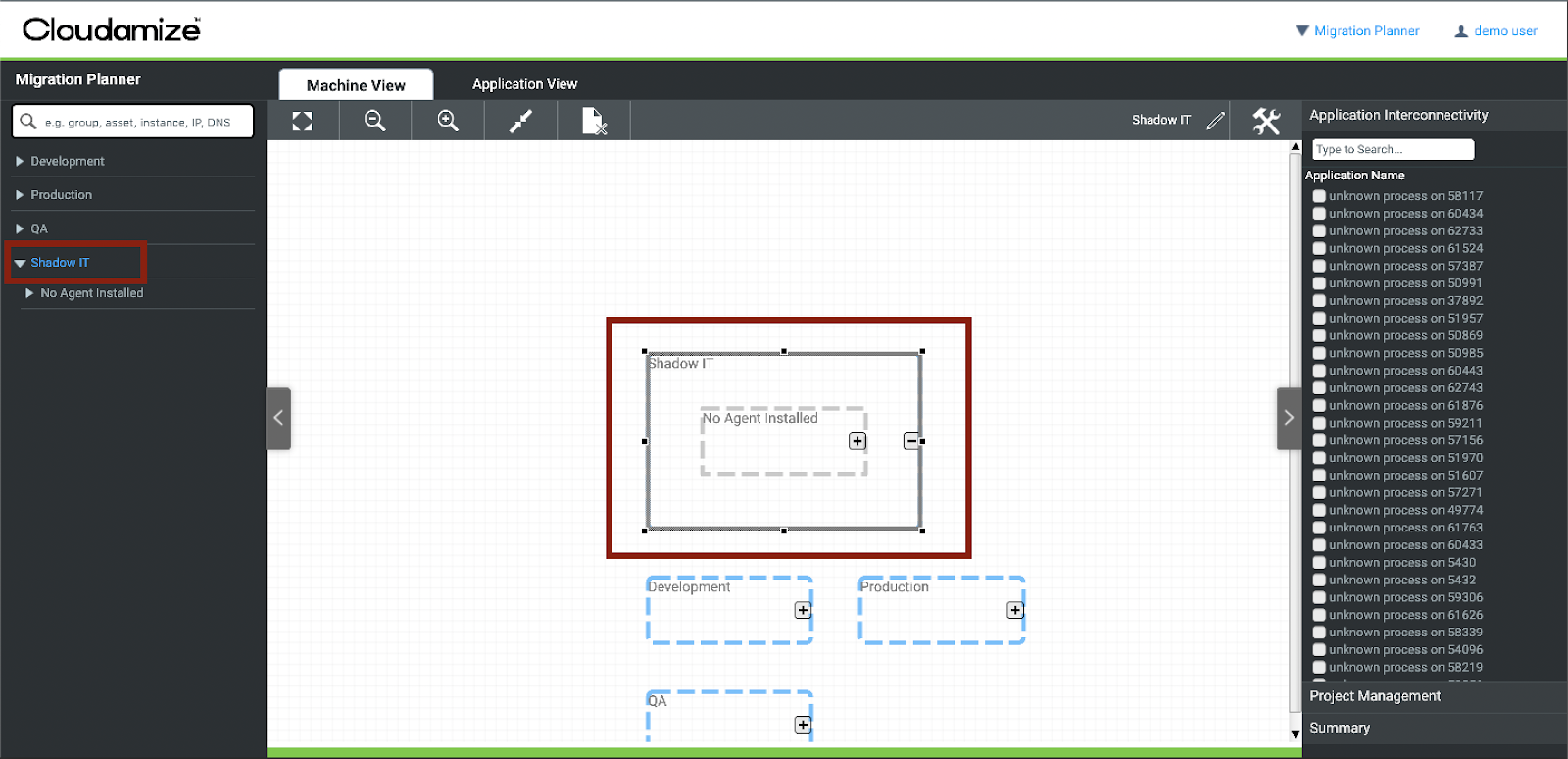Click the fit-to-screen fullscreen icon

302,121
